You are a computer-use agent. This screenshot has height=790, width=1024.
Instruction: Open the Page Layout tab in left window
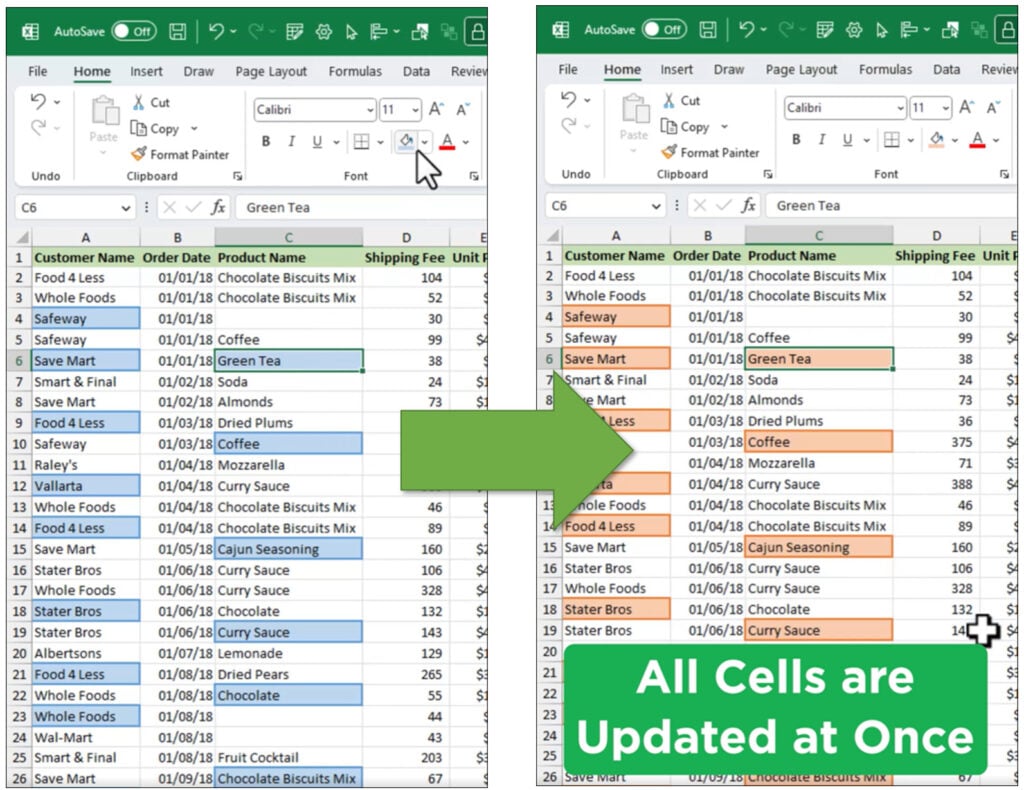[271, 71]
